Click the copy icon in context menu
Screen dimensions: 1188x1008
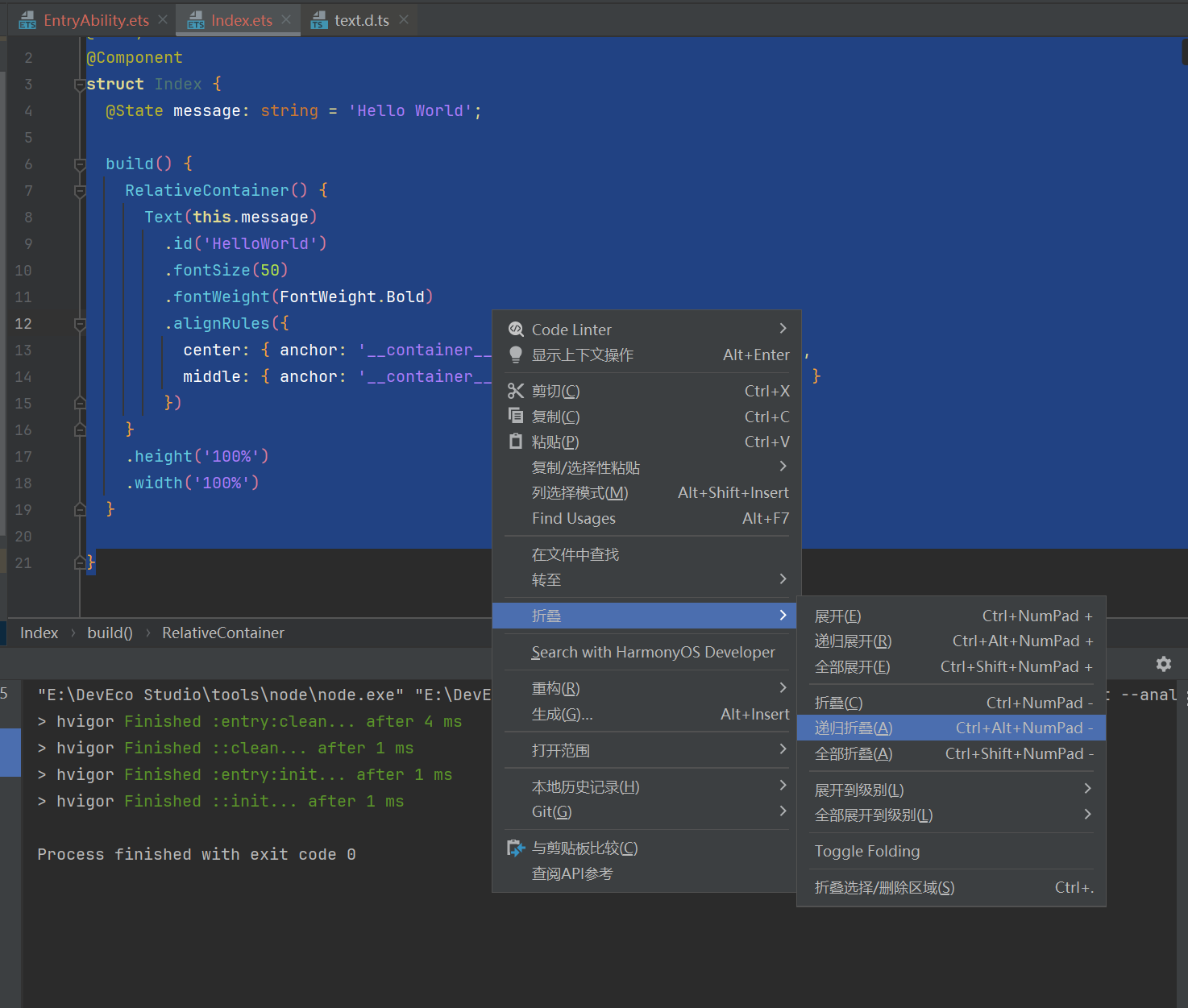516,416
